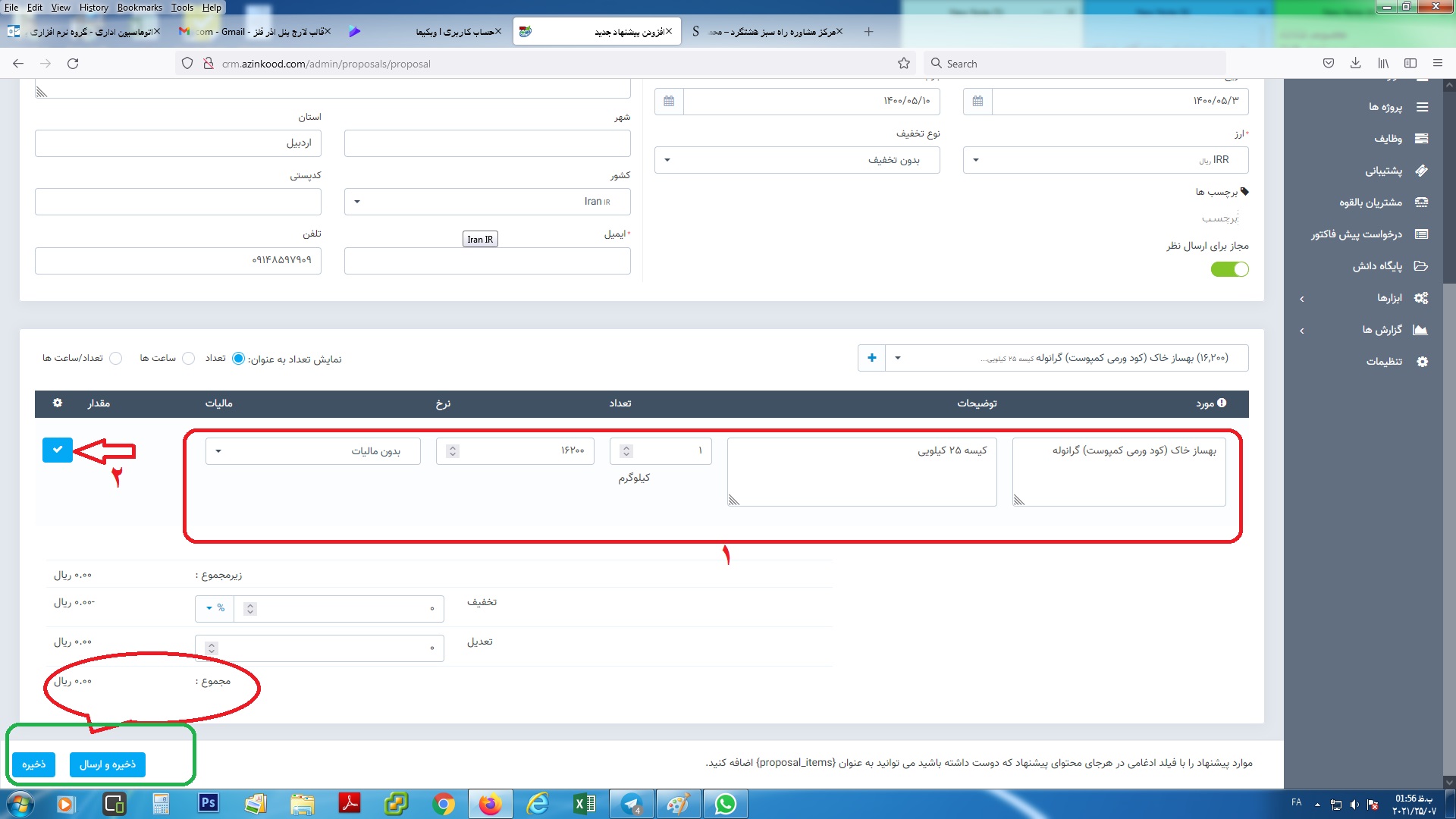Toggle the مجاز برای ارسال نظر switch
Screen dimensions: 1456x819
[1230, 269]
